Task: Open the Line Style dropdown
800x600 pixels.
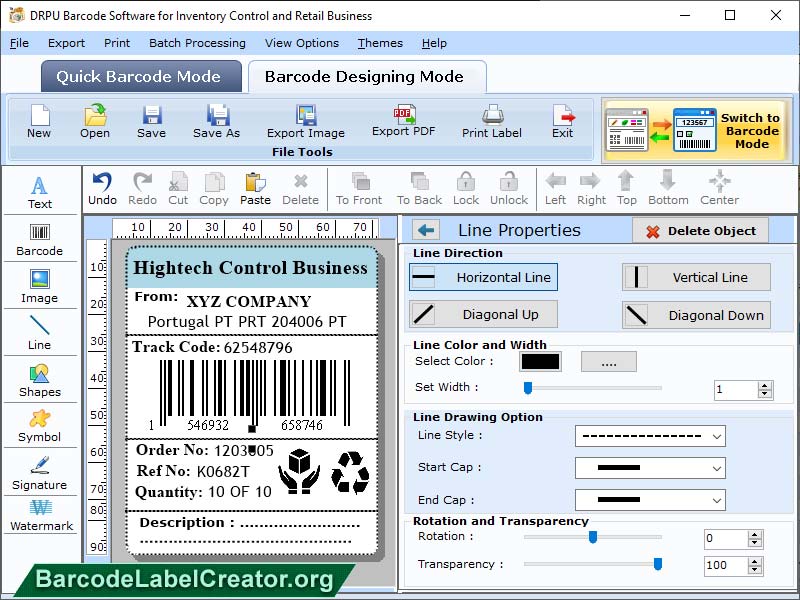Action: pos(650,437)
